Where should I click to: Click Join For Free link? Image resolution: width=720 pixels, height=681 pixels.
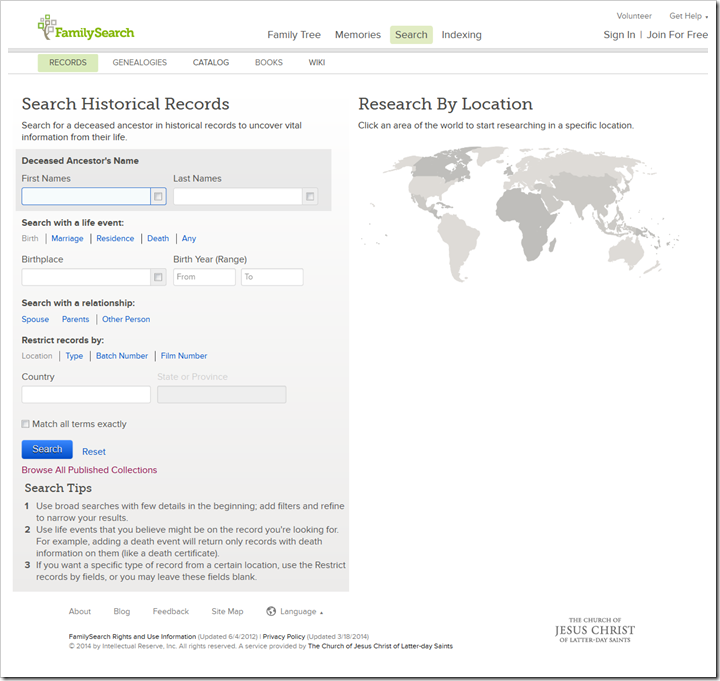(x=677, y=35)
